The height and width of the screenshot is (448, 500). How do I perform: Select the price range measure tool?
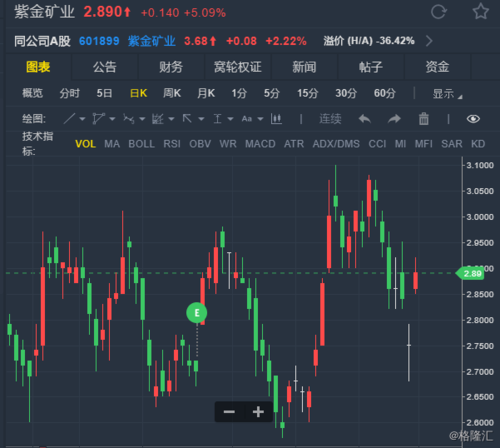(217, 119)
